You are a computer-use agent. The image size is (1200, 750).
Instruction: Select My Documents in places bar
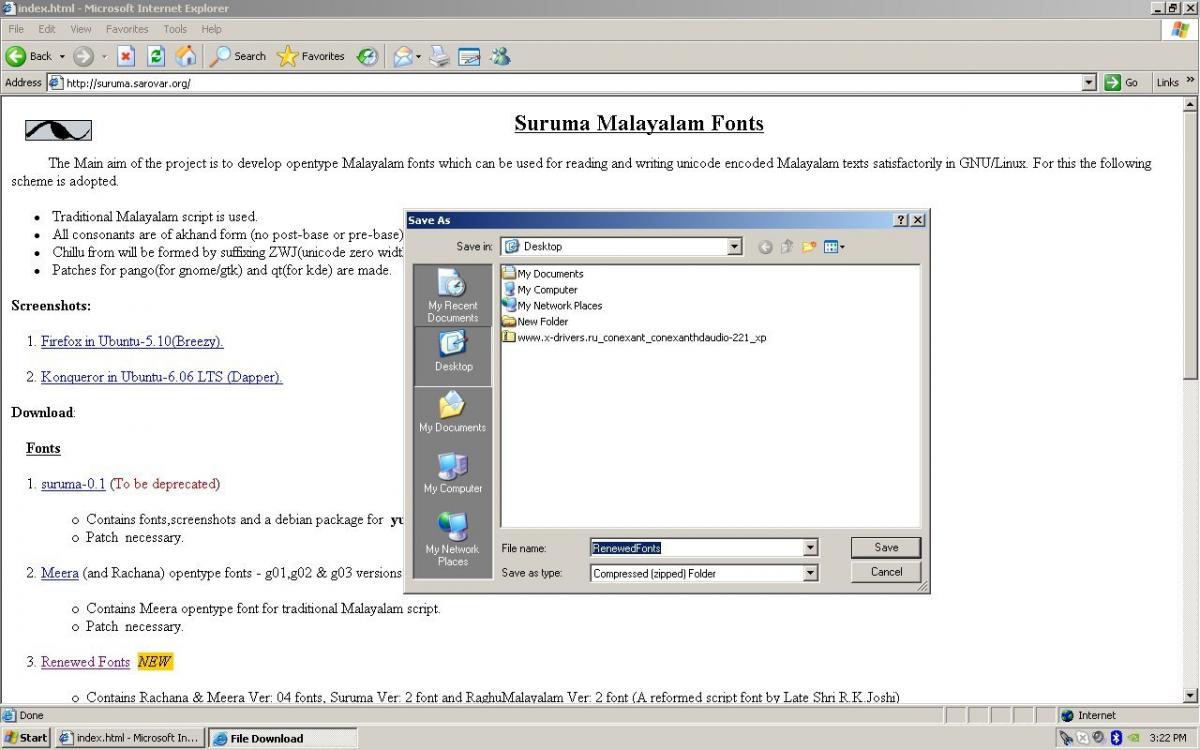[453, 411]
